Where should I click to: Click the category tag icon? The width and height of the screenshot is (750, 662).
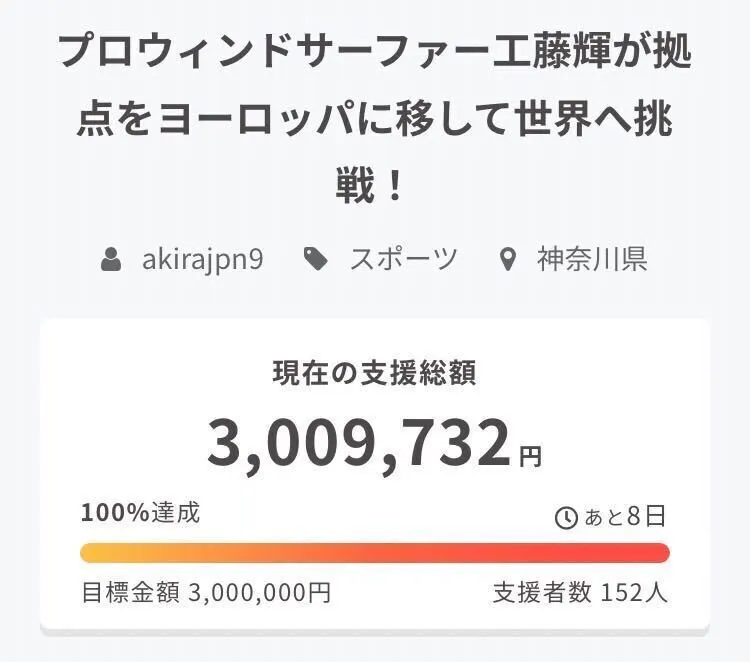pyautogui.click(x=316, y=260)
